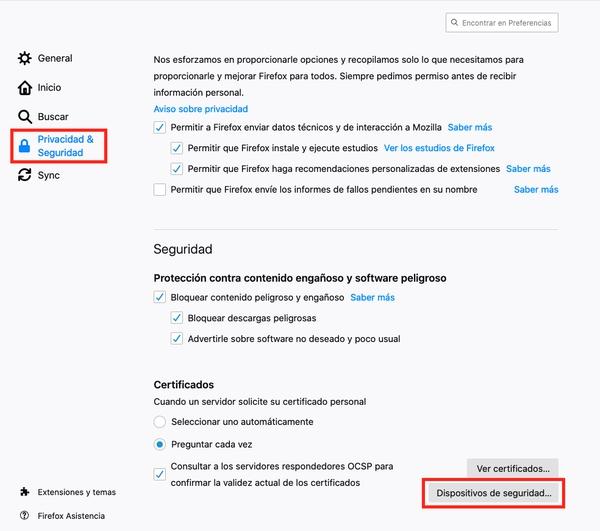
Task: Choose Seleccionar uno automáticamente option
Action: (x=160, y=422)
